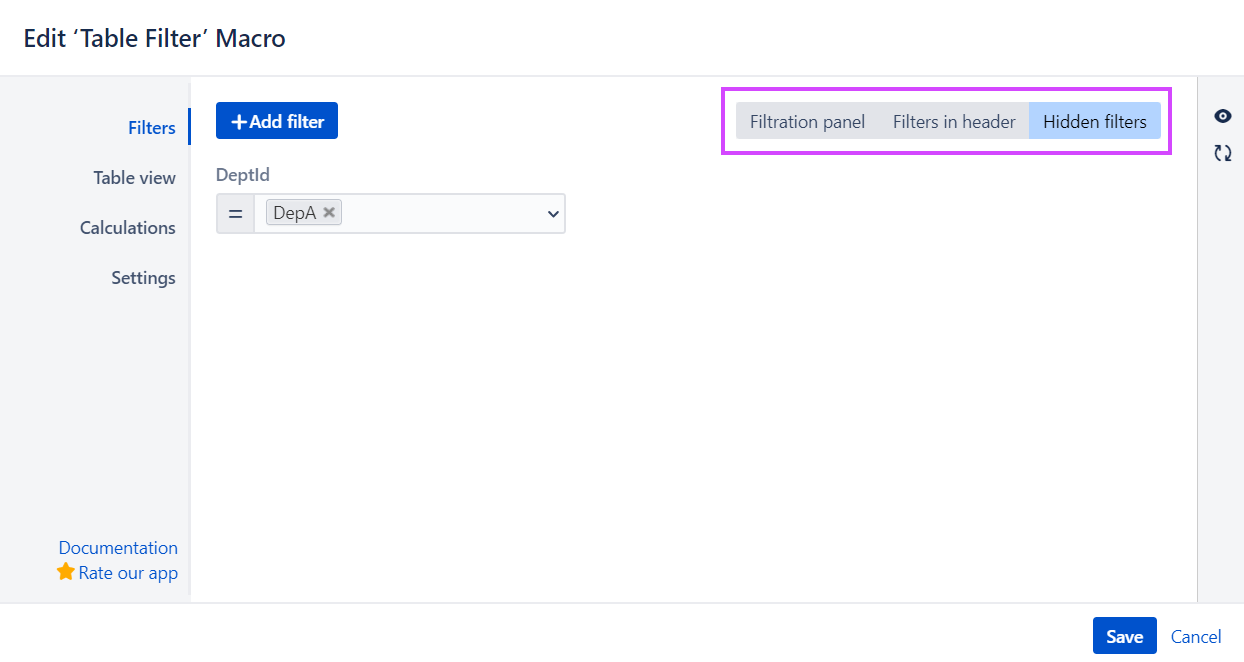Switch to the Table view section
Image resolution: width=1244 pixels, height=662 pixels.
134,177
